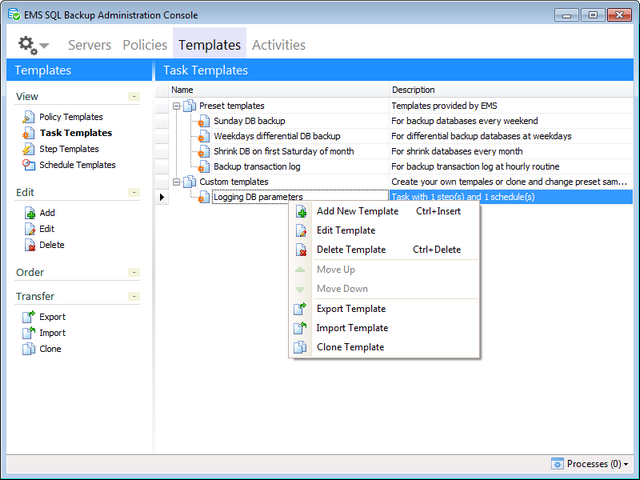Click the Export link in Transfer section
The height and width of the screenshot is (480, 640).
(x=52, y=317)
